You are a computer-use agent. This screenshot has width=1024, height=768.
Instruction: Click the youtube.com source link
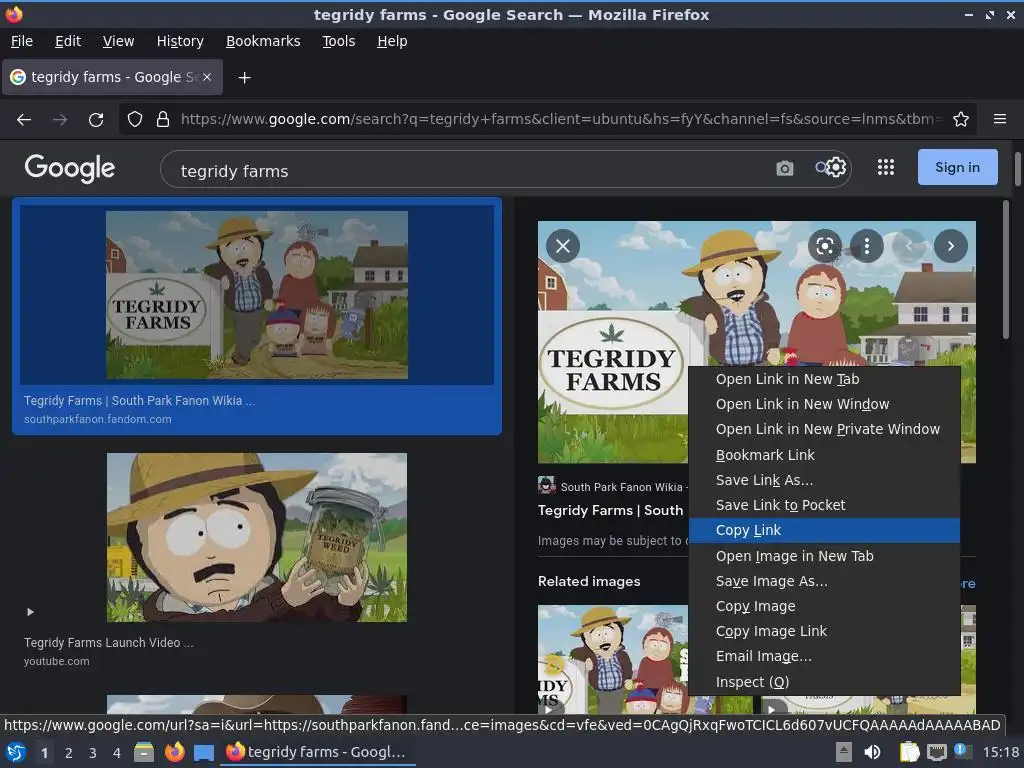(x=57, y=661)
